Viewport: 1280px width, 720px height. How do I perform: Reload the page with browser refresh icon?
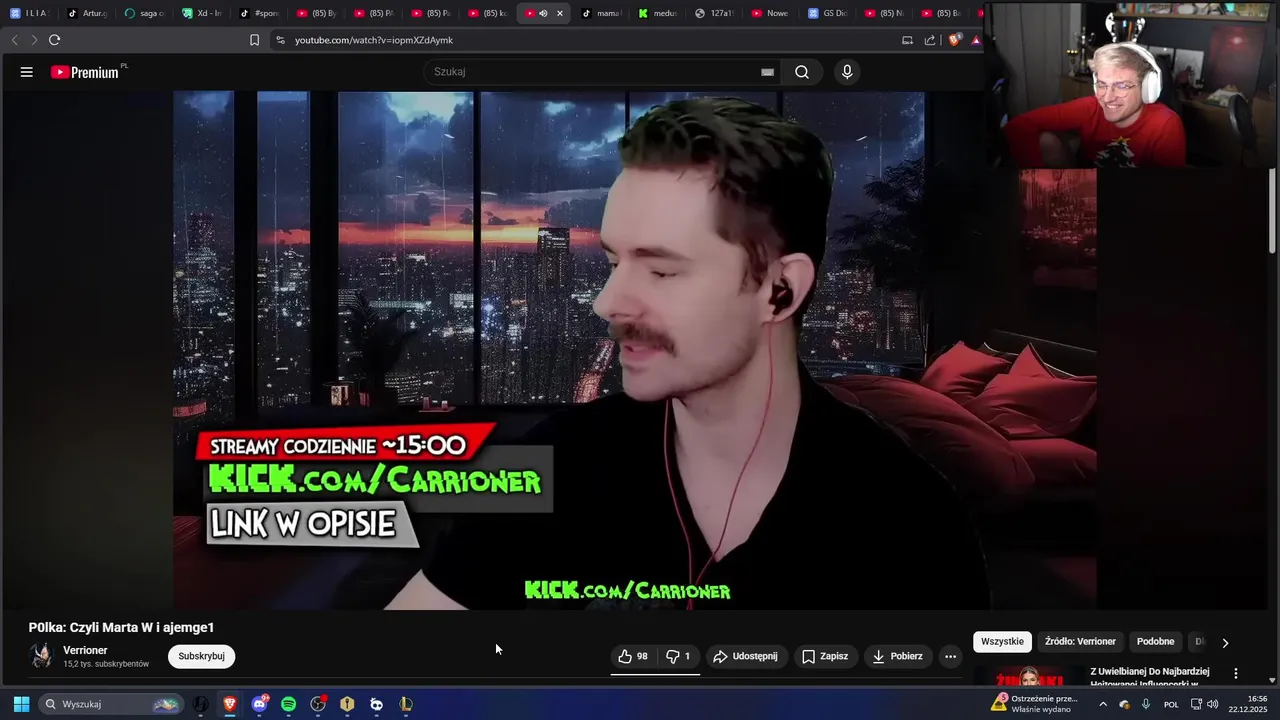point(54,40)
